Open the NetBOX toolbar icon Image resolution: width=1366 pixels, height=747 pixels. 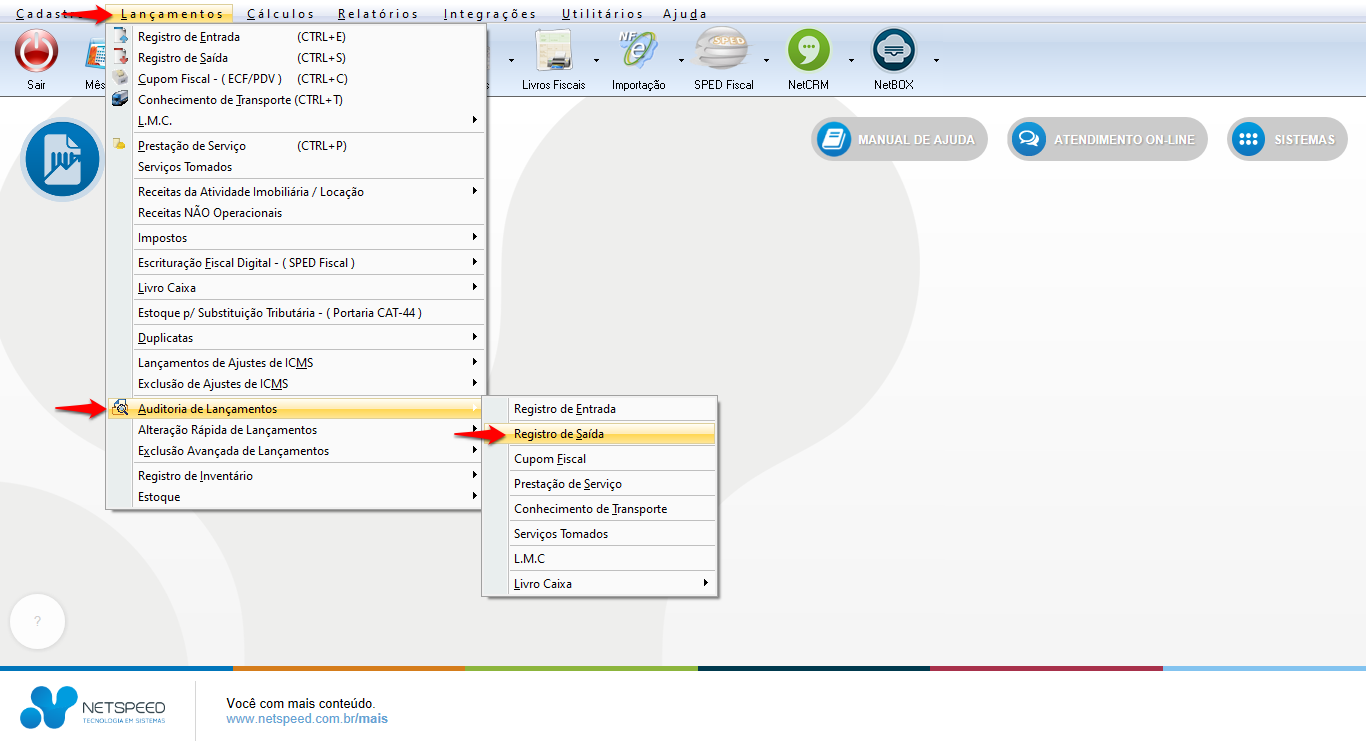pos(893,52)
